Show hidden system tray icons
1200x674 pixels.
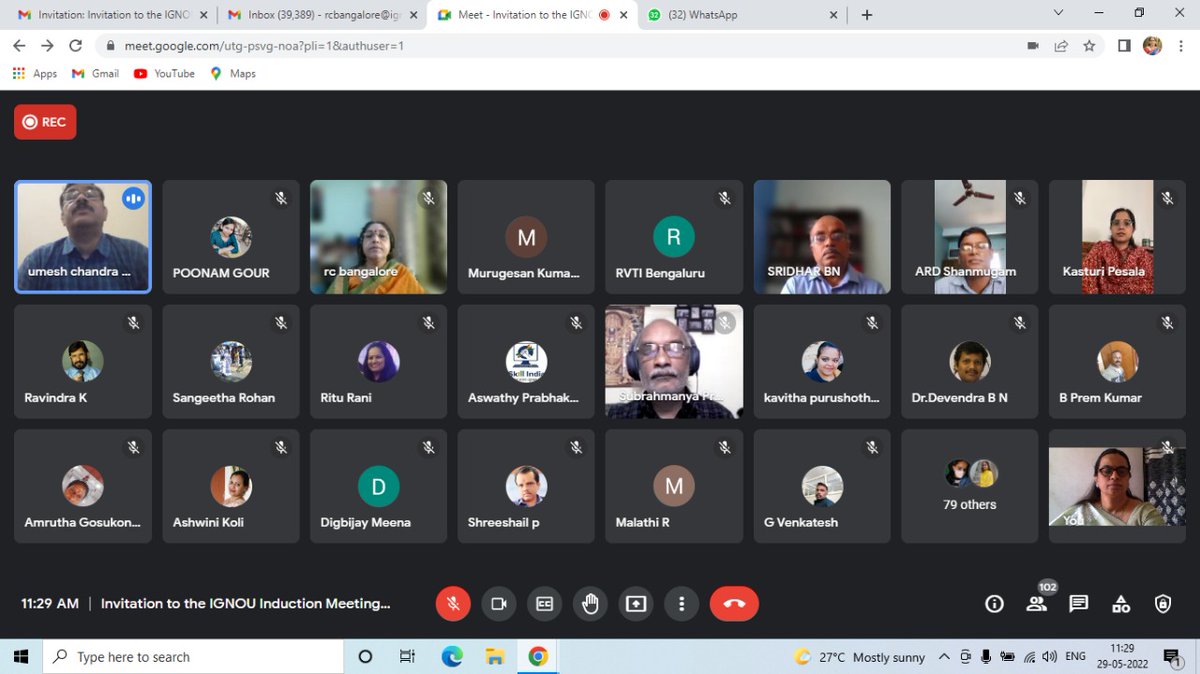[944, 656]
